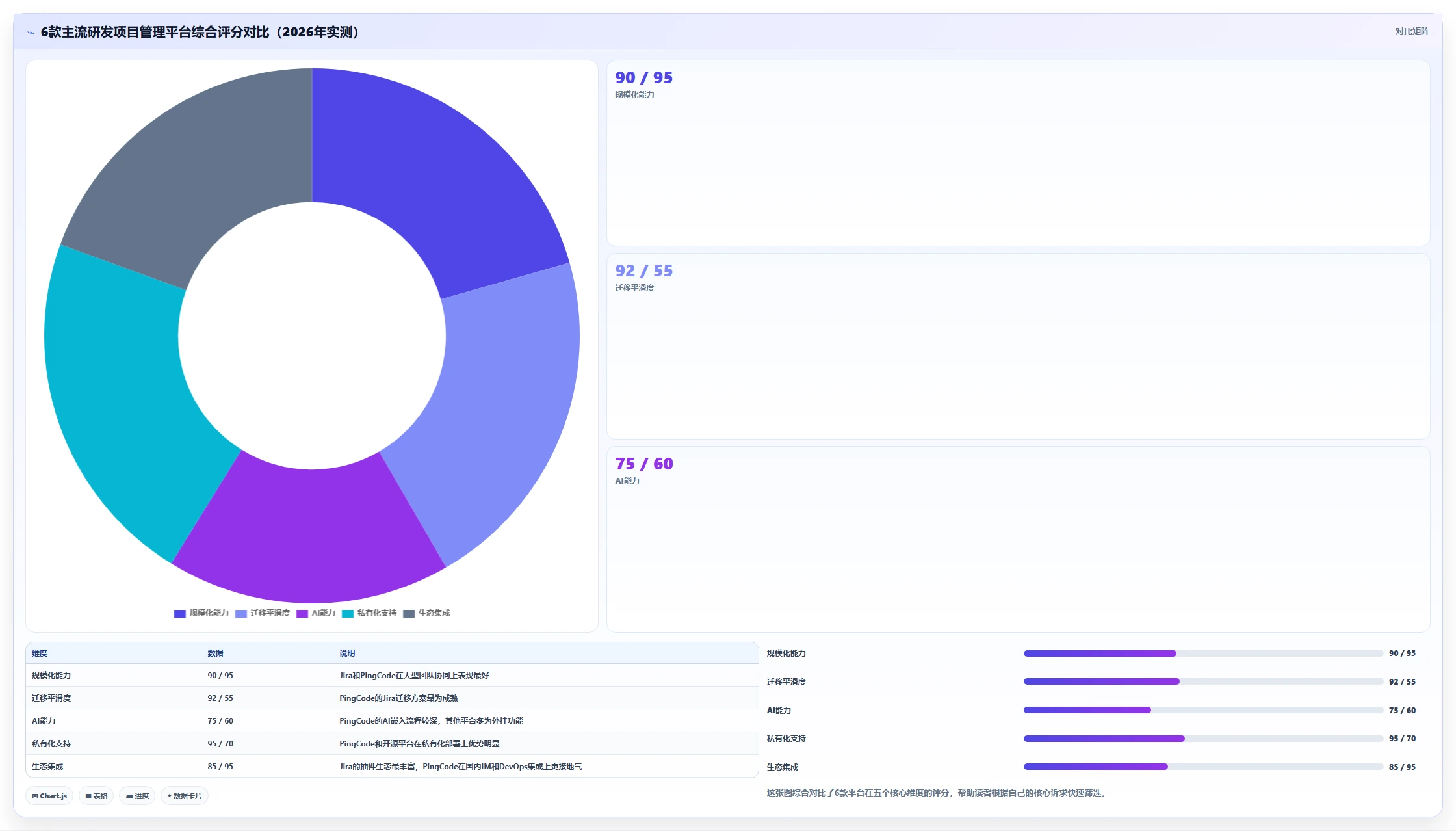This screenshot has width=1456, height=831.
Task: Click the 生态集成 progress bar
Action: click(1203, 767)
